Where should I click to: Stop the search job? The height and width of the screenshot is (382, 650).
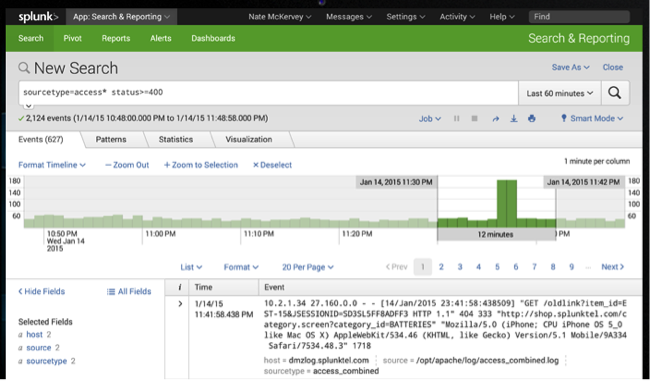475,118
